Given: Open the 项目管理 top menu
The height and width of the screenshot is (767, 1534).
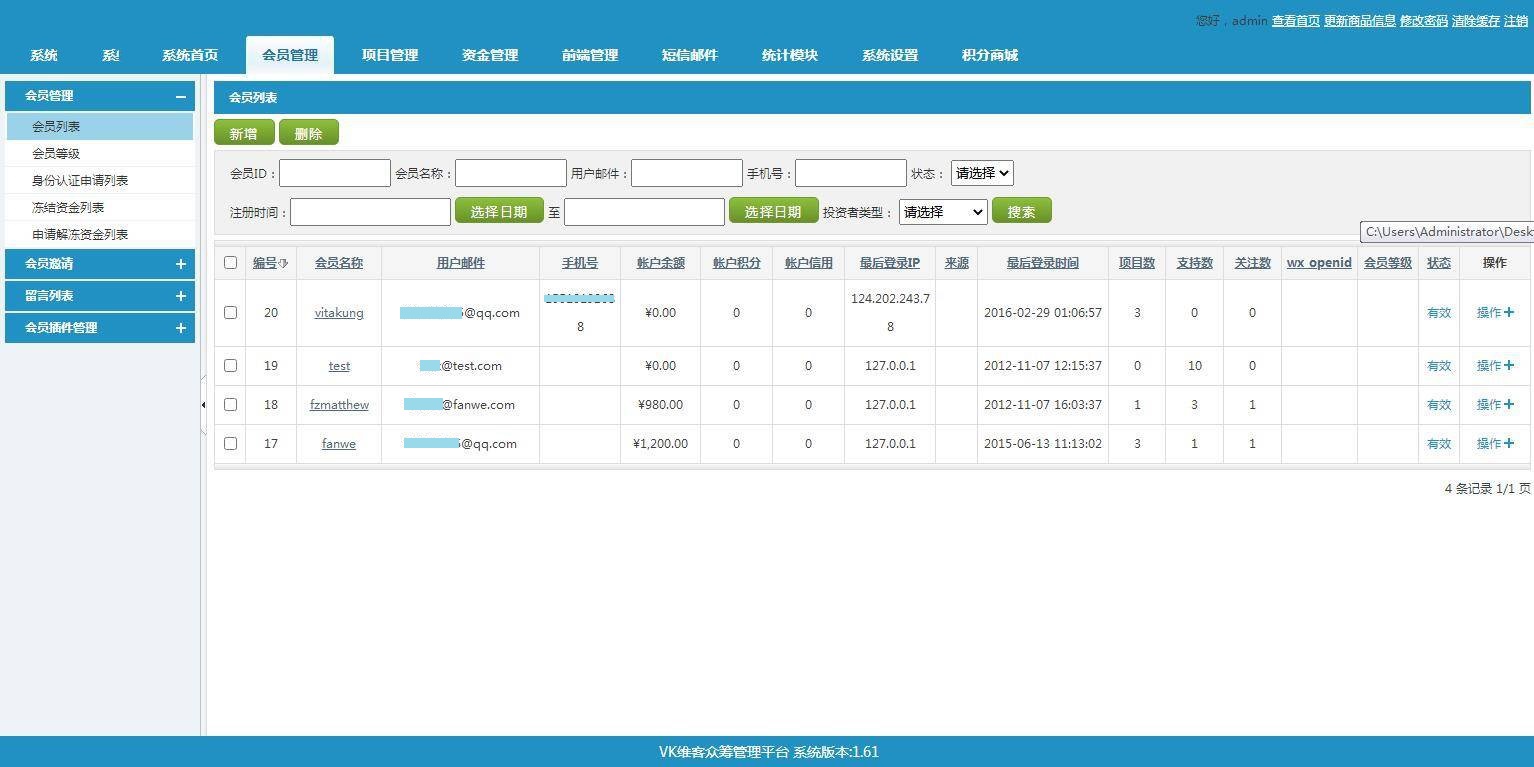Looking at the screenshot, I should click(x=390, y=55).
